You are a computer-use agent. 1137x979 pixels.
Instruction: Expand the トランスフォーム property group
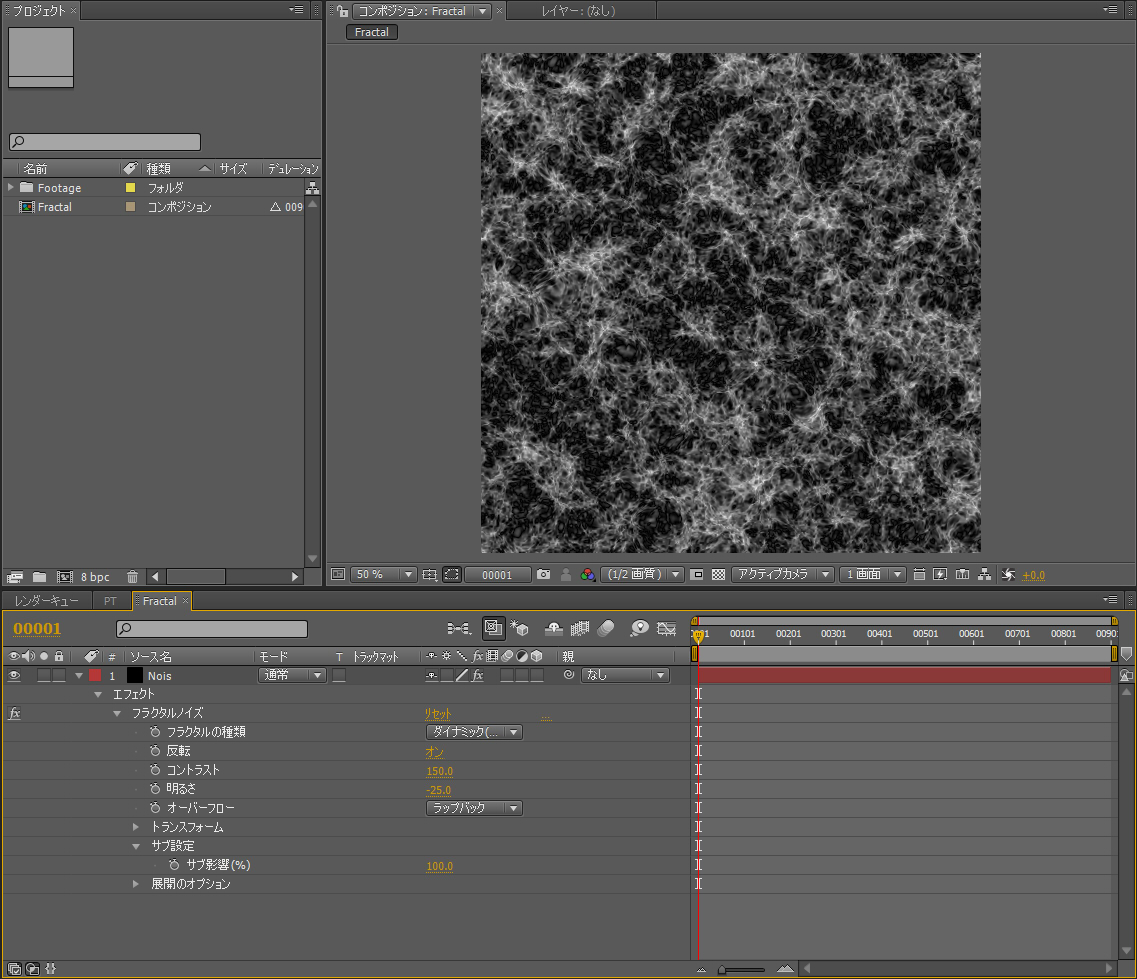pyautogui.click(x=137, y=827)
